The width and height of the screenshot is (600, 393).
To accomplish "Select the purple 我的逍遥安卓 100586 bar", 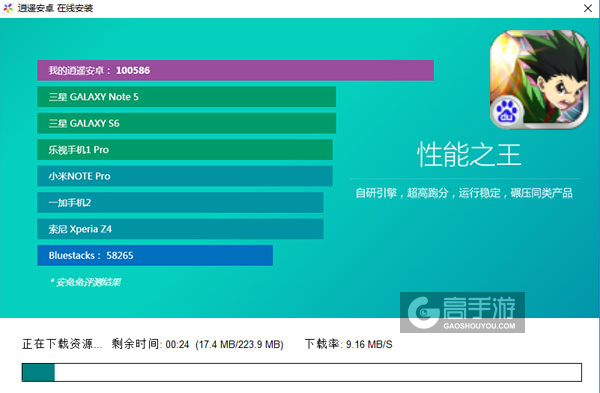I will [x=235, y=70].
